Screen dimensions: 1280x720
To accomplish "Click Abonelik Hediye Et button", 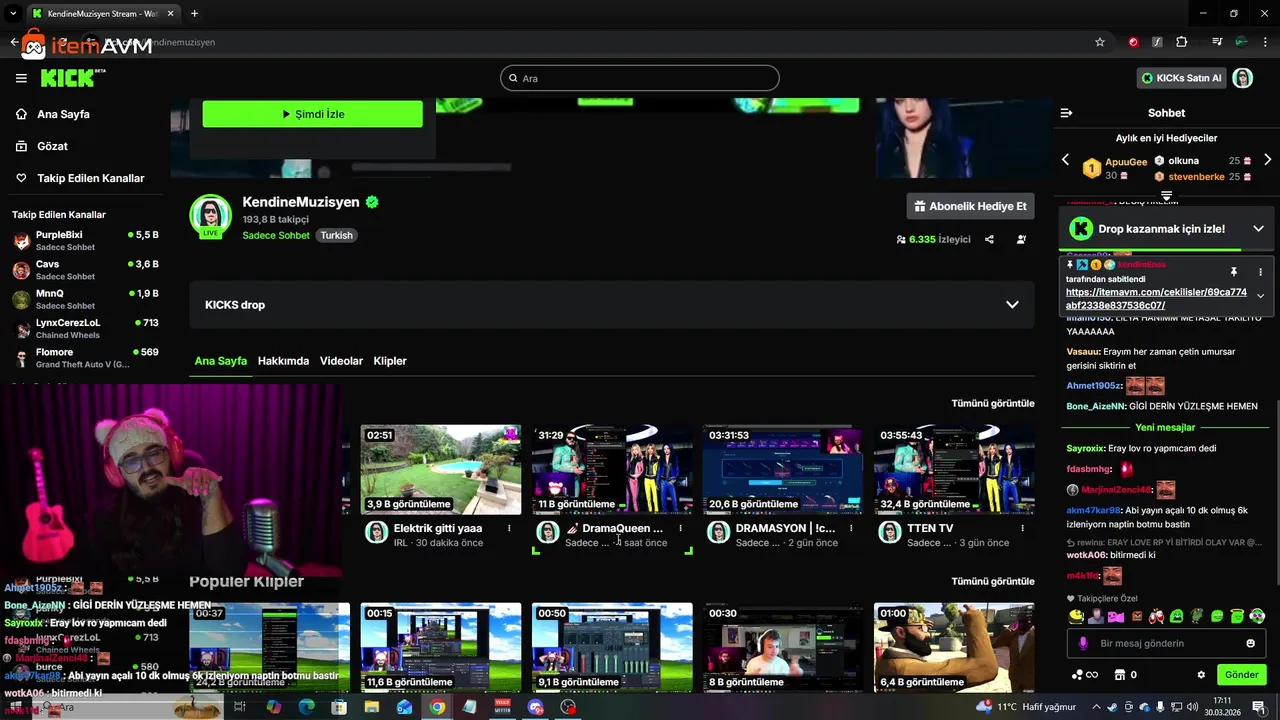I will (970, 206).
